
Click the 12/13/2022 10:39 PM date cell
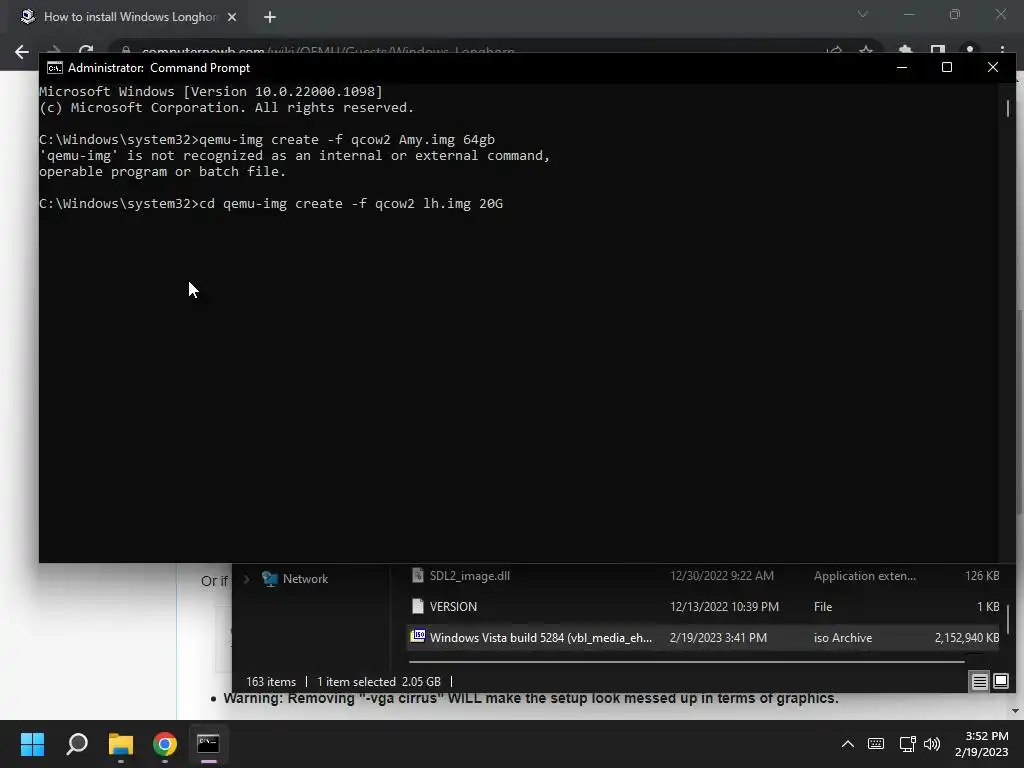724,607
